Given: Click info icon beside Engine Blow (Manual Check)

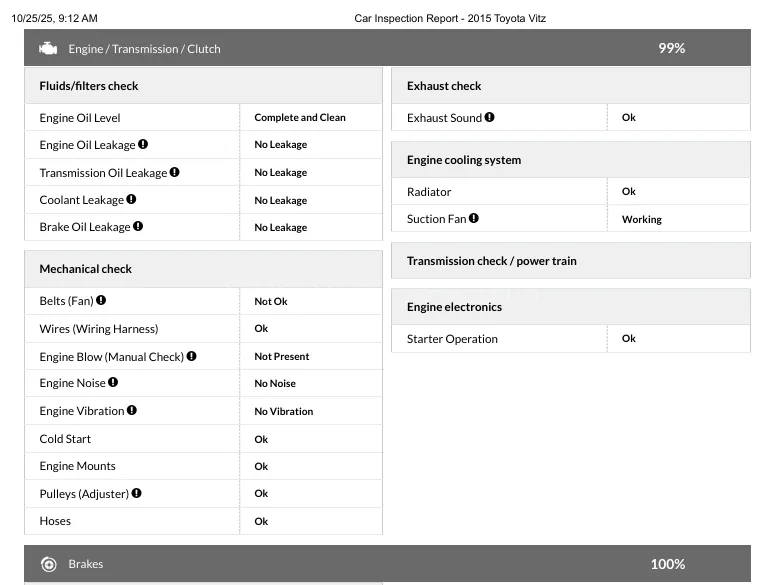Looking at the screenshot, I should [191, 356].
